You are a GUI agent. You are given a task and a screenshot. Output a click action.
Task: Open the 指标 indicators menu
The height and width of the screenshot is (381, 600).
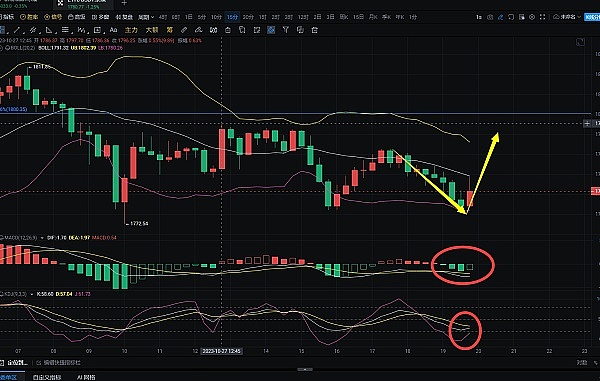[x=7, y=17]
